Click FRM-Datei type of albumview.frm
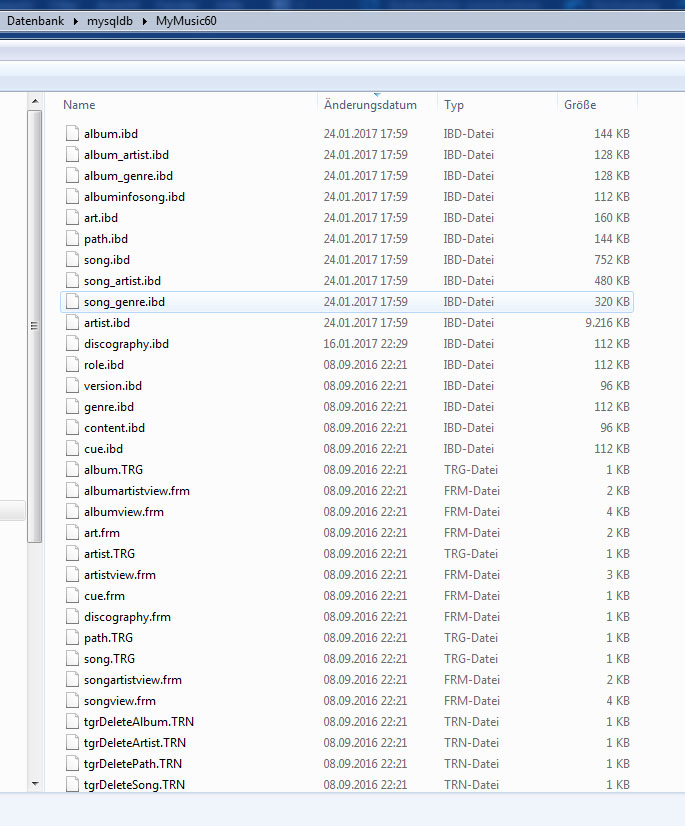Viewport: 685px width, 826px height. point(472,512)
